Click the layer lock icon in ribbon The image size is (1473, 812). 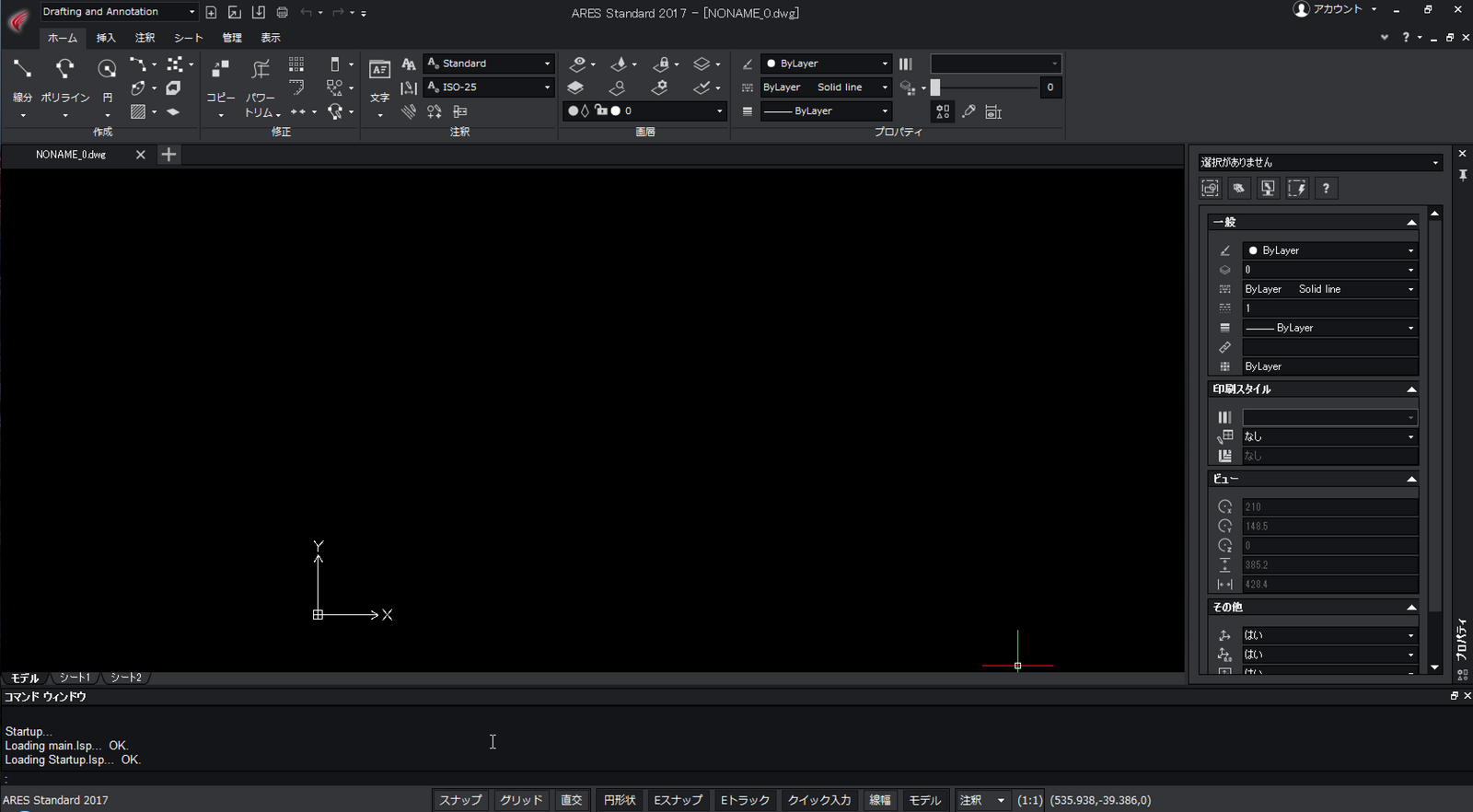click(x=661, y=64)
